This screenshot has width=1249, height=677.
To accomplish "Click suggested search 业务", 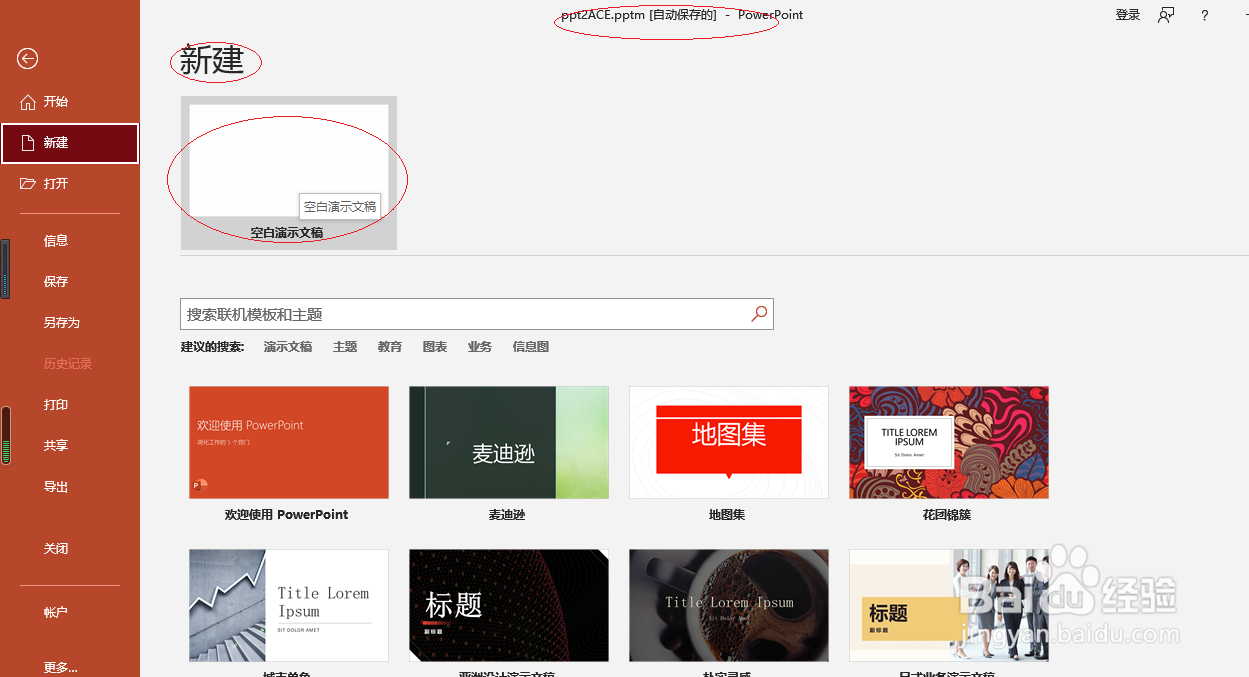I will pos(480,347).
